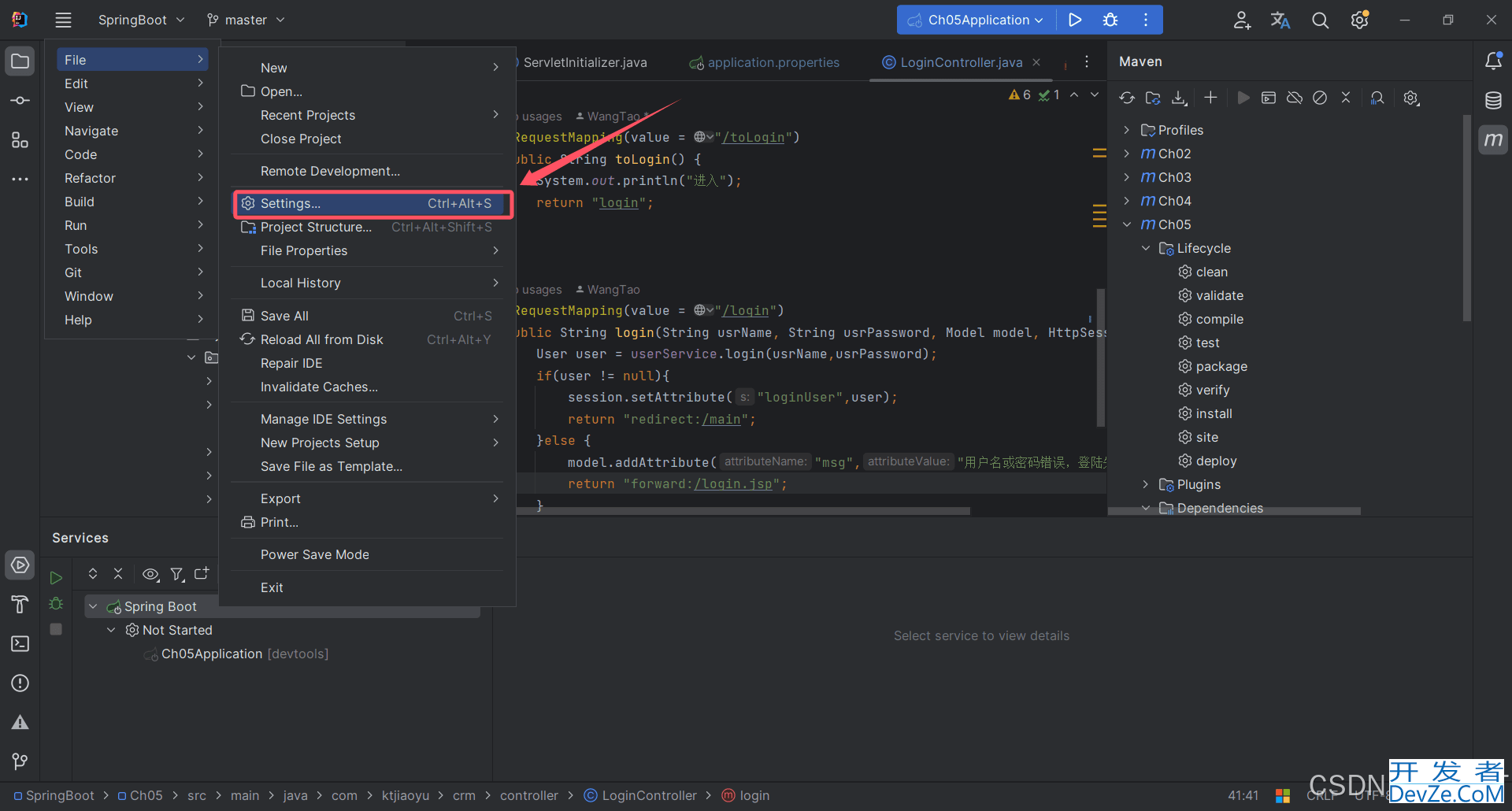Click the Services filter icon
1512x811 pixels.
point(177,574)
